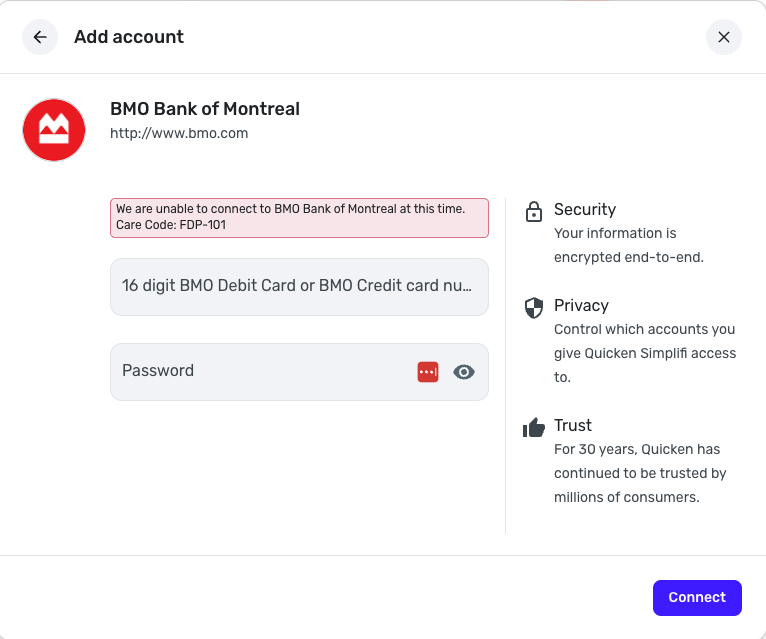Click the Security padlock icon
The image size is (766, 639).
(x=534, y=211)
